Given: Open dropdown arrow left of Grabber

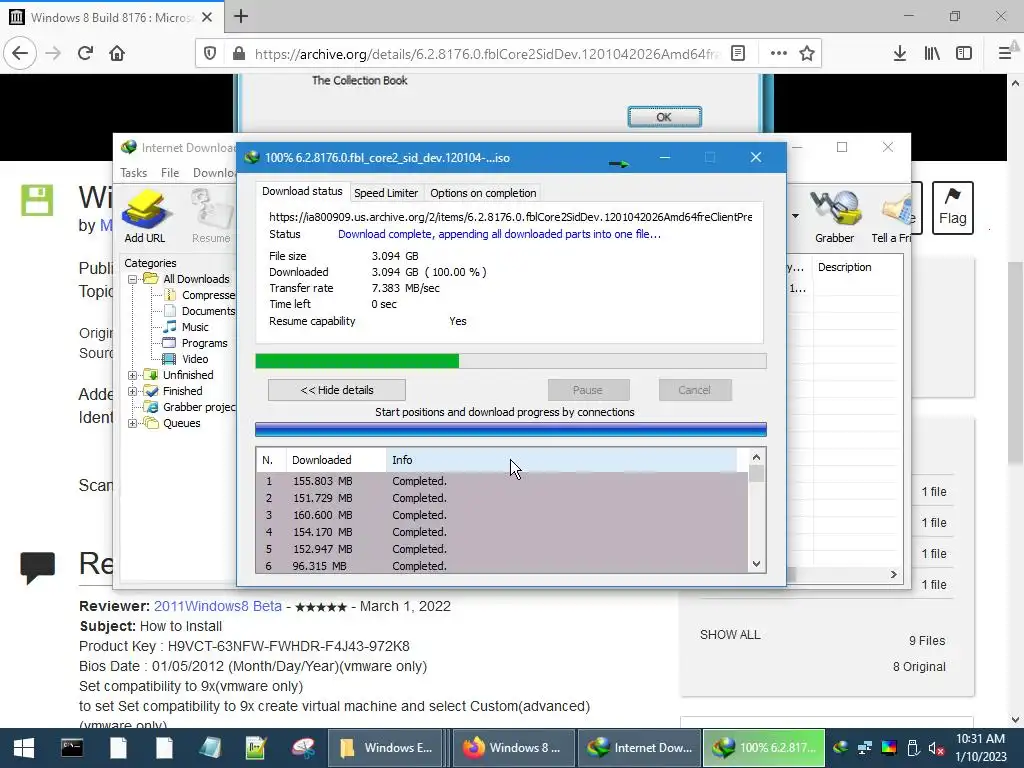Looking at the screenshot, I should (795, 216).
